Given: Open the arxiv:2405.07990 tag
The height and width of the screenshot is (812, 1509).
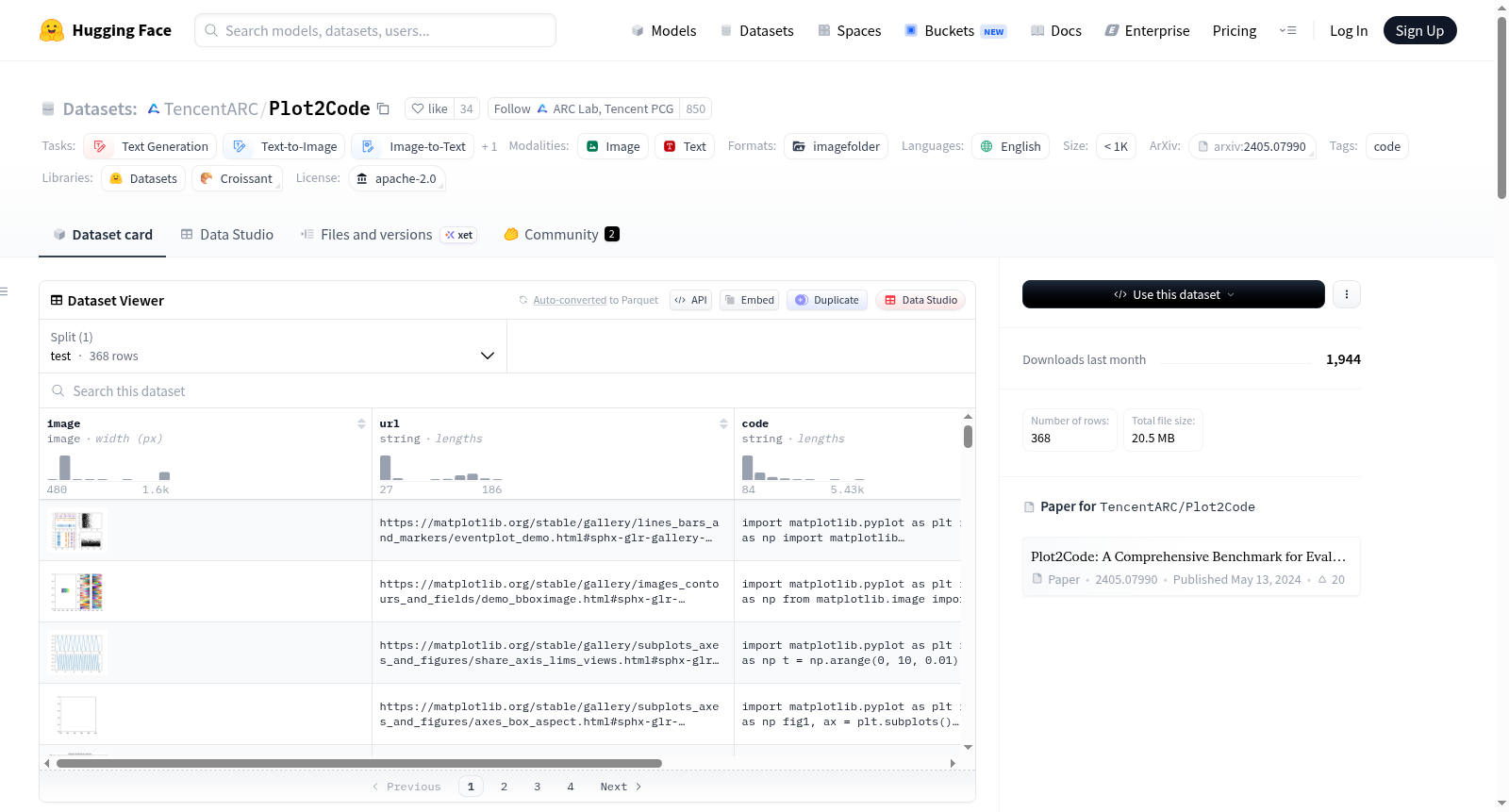Looking at the screenshot, I should click(1252, 146).
